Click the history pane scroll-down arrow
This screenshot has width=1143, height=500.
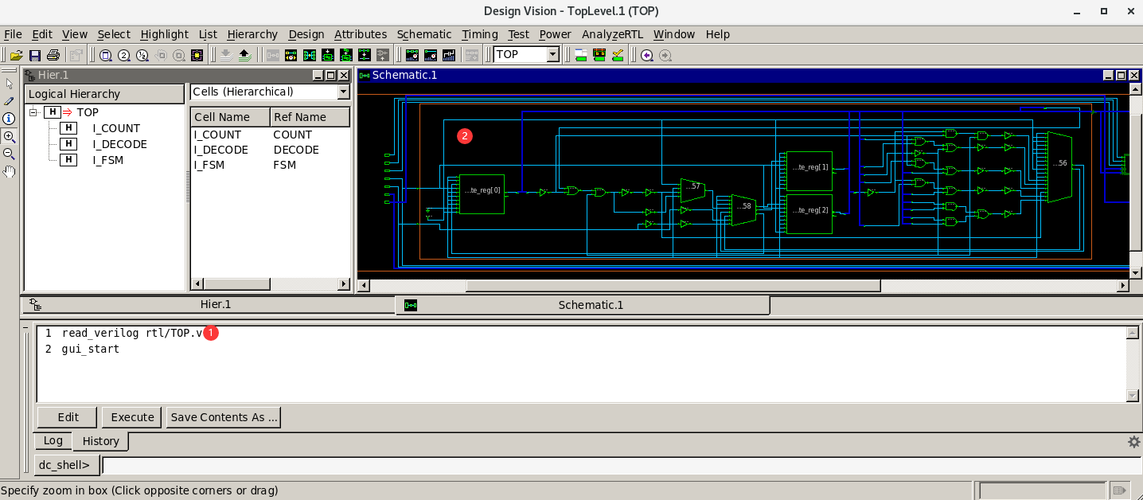coord(1132,395)
